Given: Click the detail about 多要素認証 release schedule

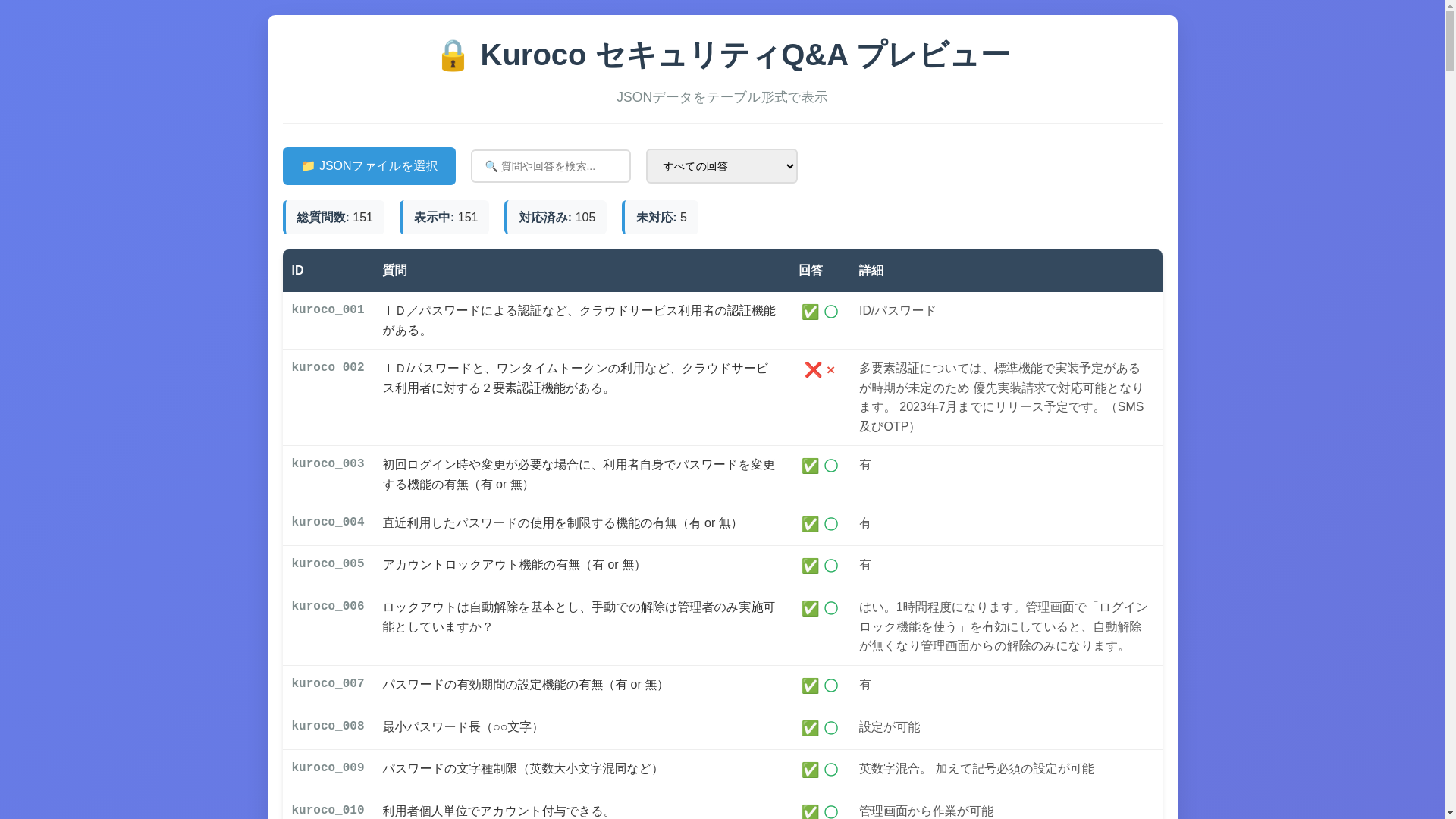Looking at the screenshot, I should click(1002, 398).
